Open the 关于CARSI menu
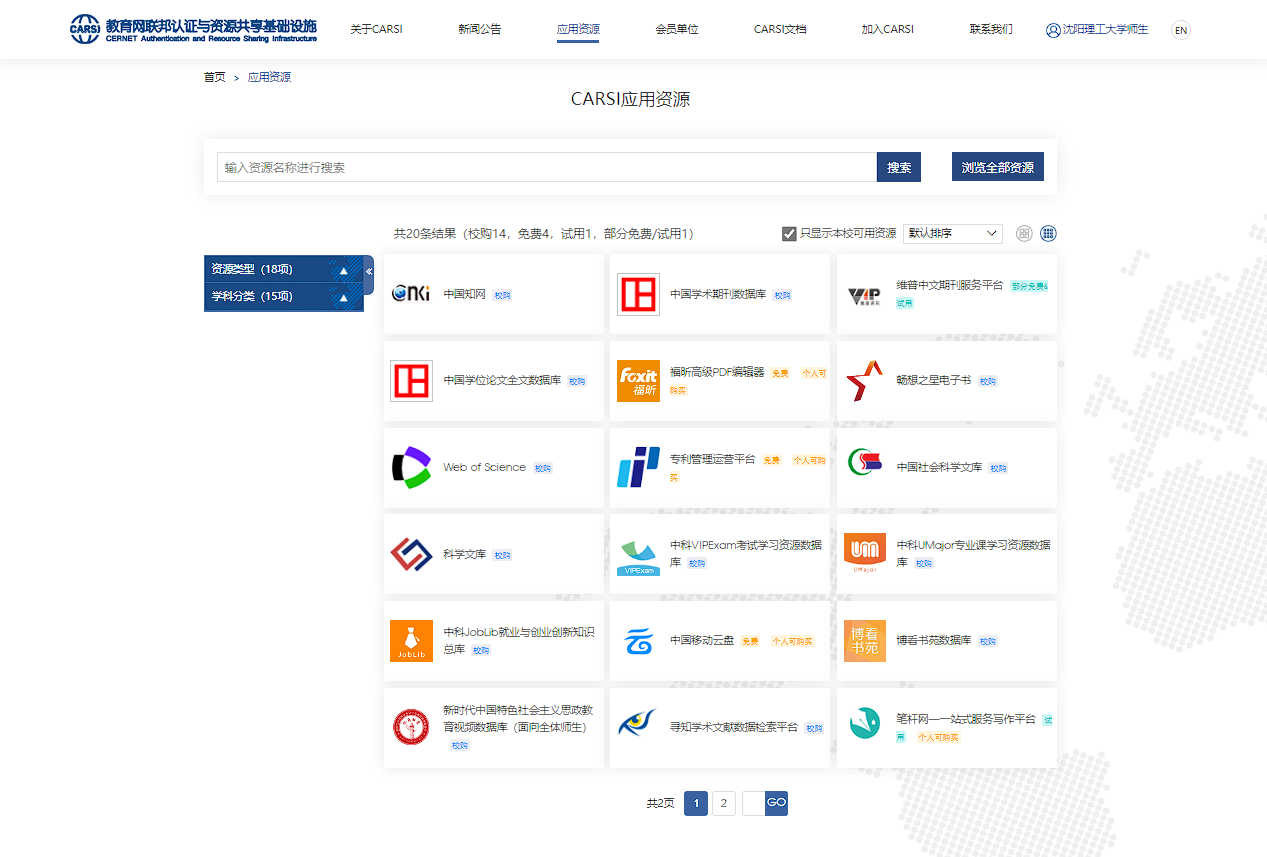This screenshot has width=1267, height=857. click(x=376, y=29)
